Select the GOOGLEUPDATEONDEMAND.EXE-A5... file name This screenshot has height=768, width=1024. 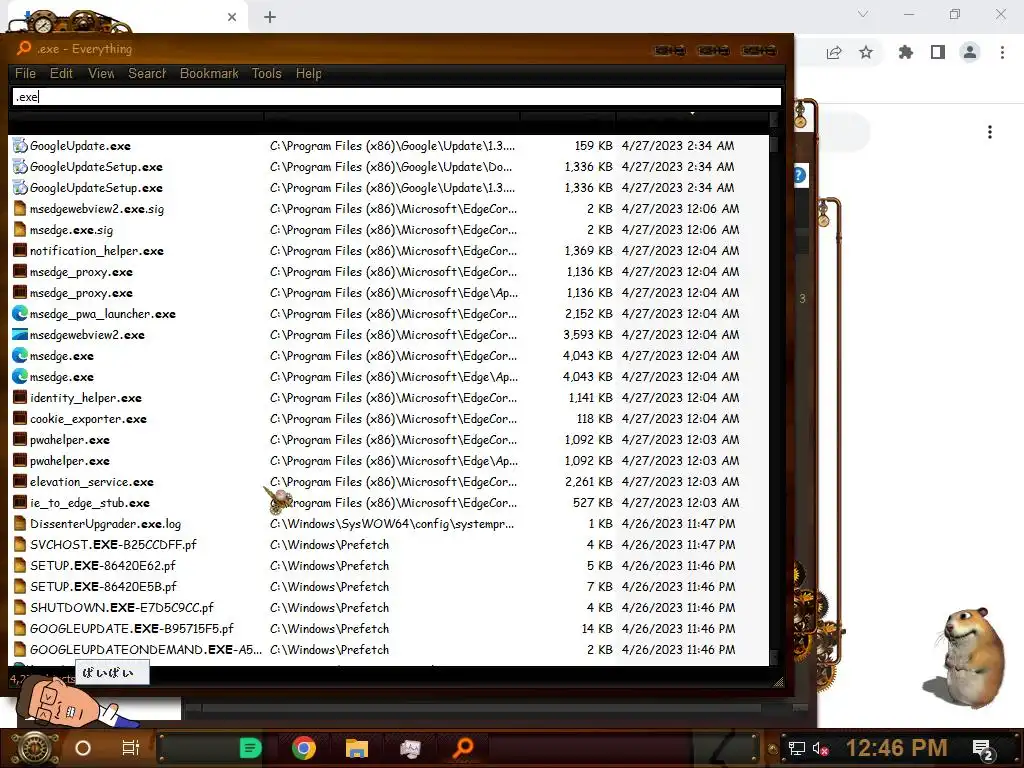(146, 649)
